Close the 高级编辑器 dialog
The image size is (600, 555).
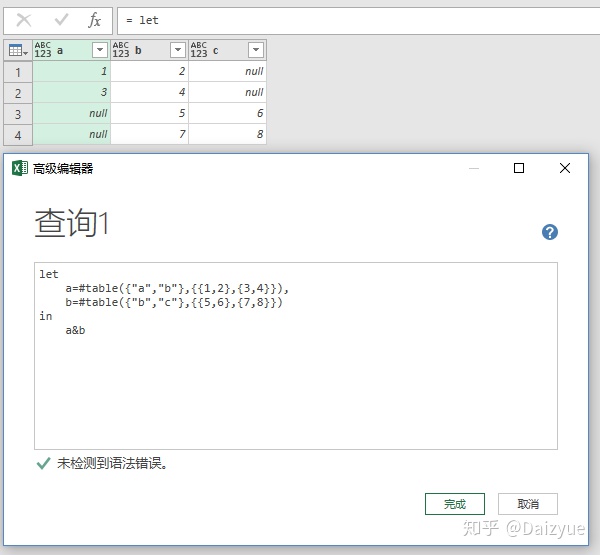pyautogui.click(x=564, y=168)
